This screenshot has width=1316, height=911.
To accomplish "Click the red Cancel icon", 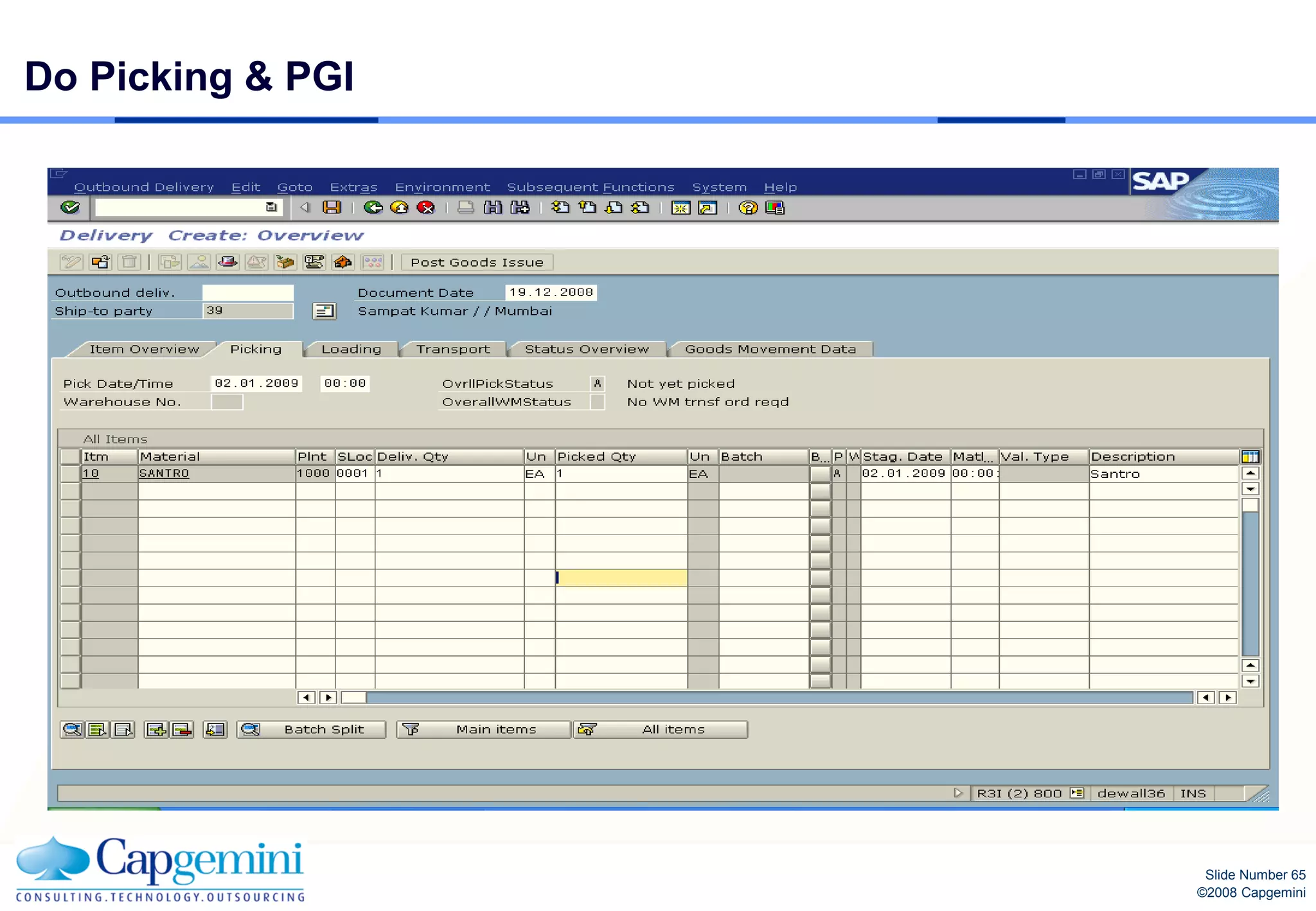I will pyautogui.click(x=425, y=208).
